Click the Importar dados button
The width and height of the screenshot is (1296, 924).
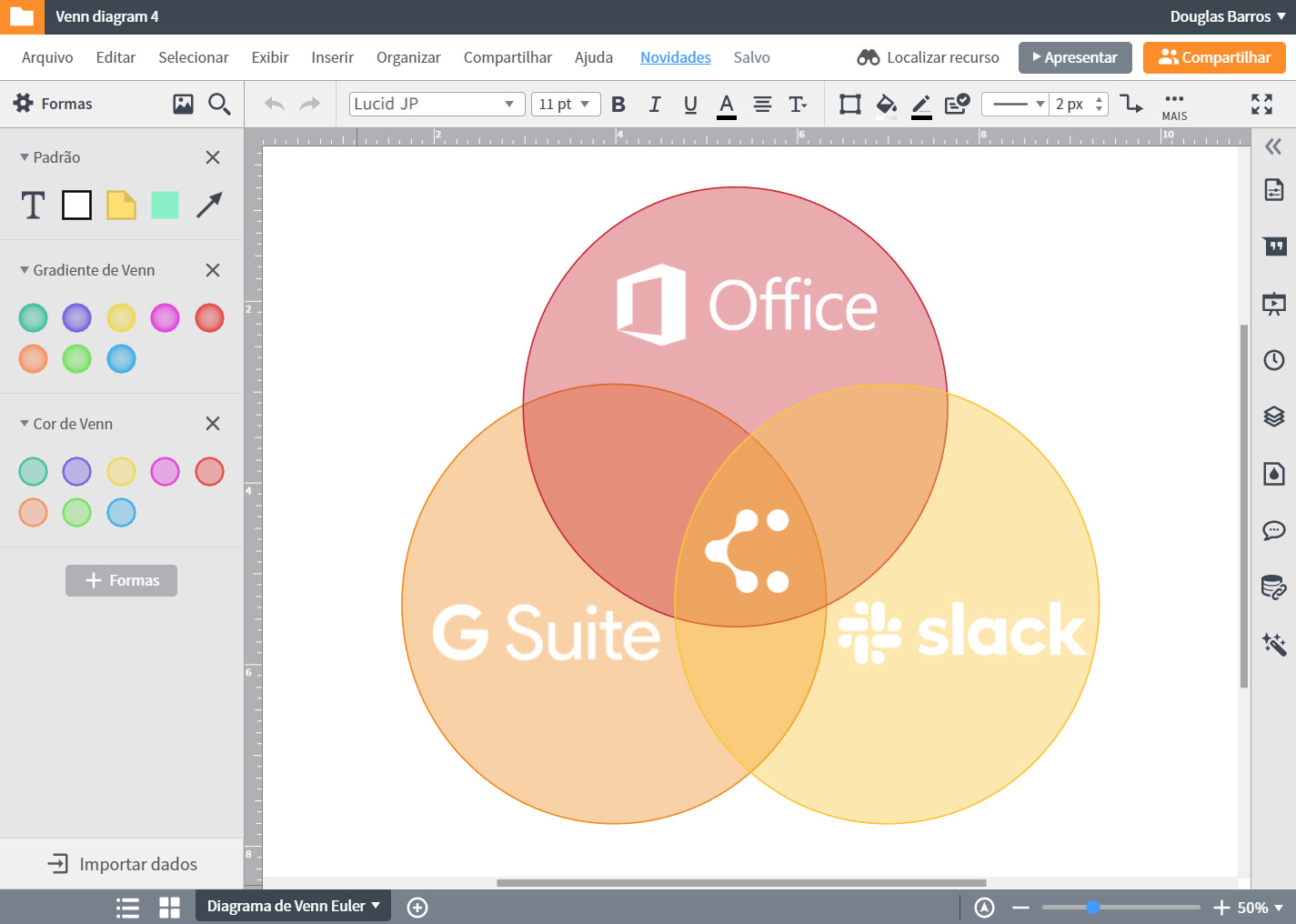(121, 863)
